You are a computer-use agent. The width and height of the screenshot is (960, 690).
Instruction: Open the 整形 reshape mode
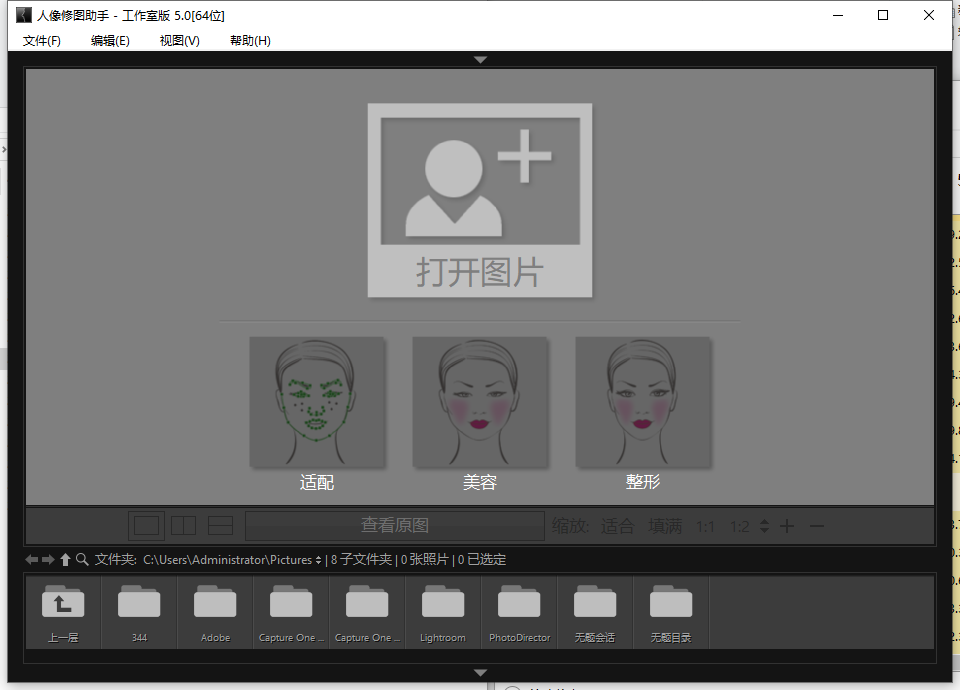pyautogui.click(x=643, y=402)
